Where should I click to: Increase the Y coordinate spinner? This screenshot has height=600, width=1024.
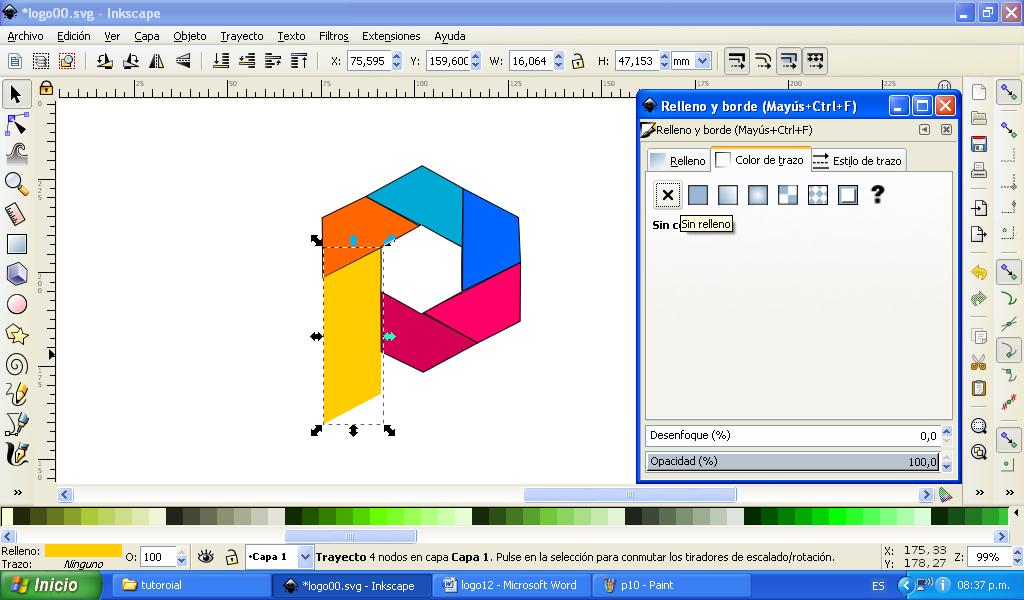coord(475,57)
